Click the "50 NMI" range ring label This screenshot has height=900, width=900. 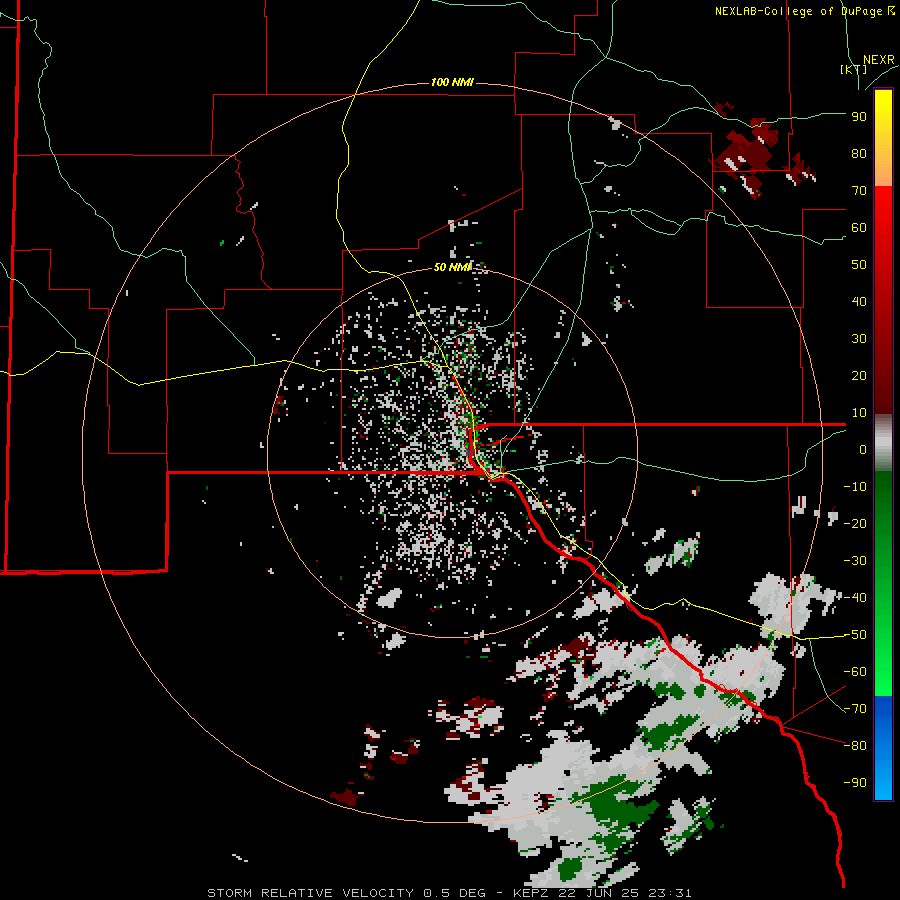tap(452, 267)
